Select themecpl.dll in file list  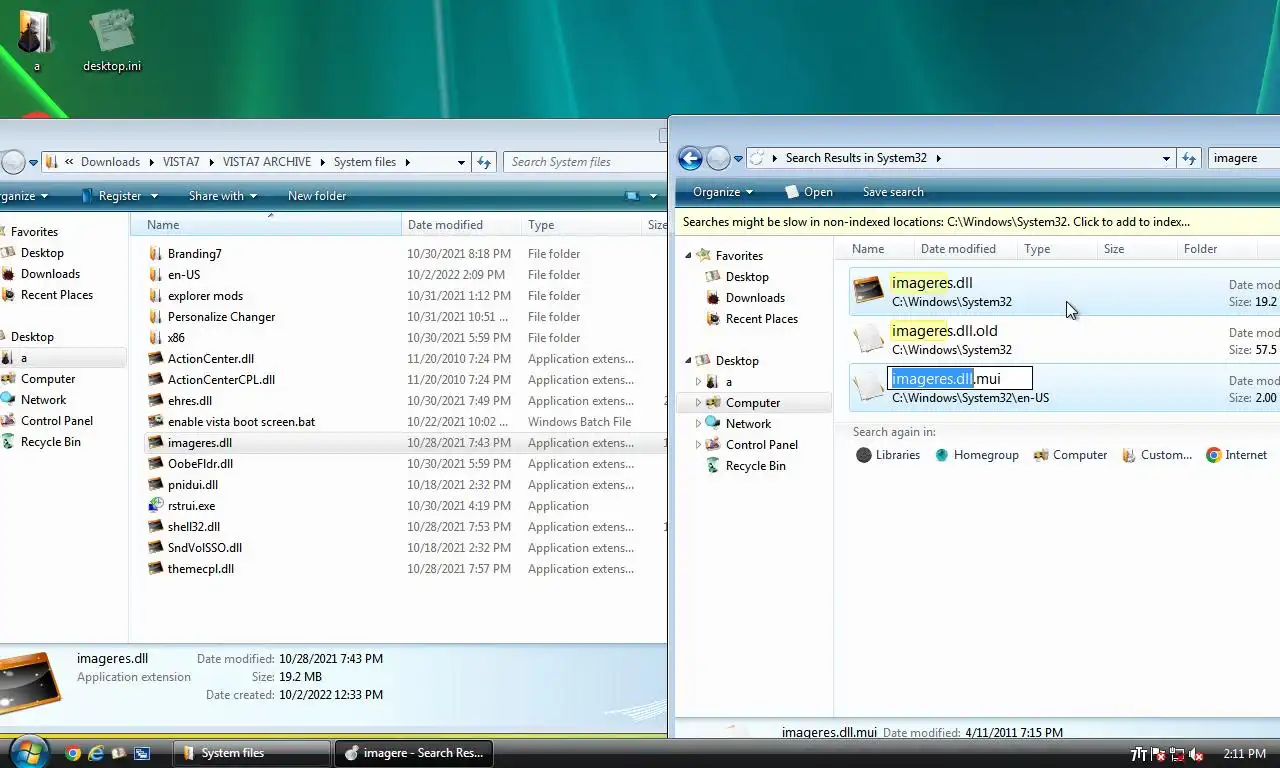[200, 569]
